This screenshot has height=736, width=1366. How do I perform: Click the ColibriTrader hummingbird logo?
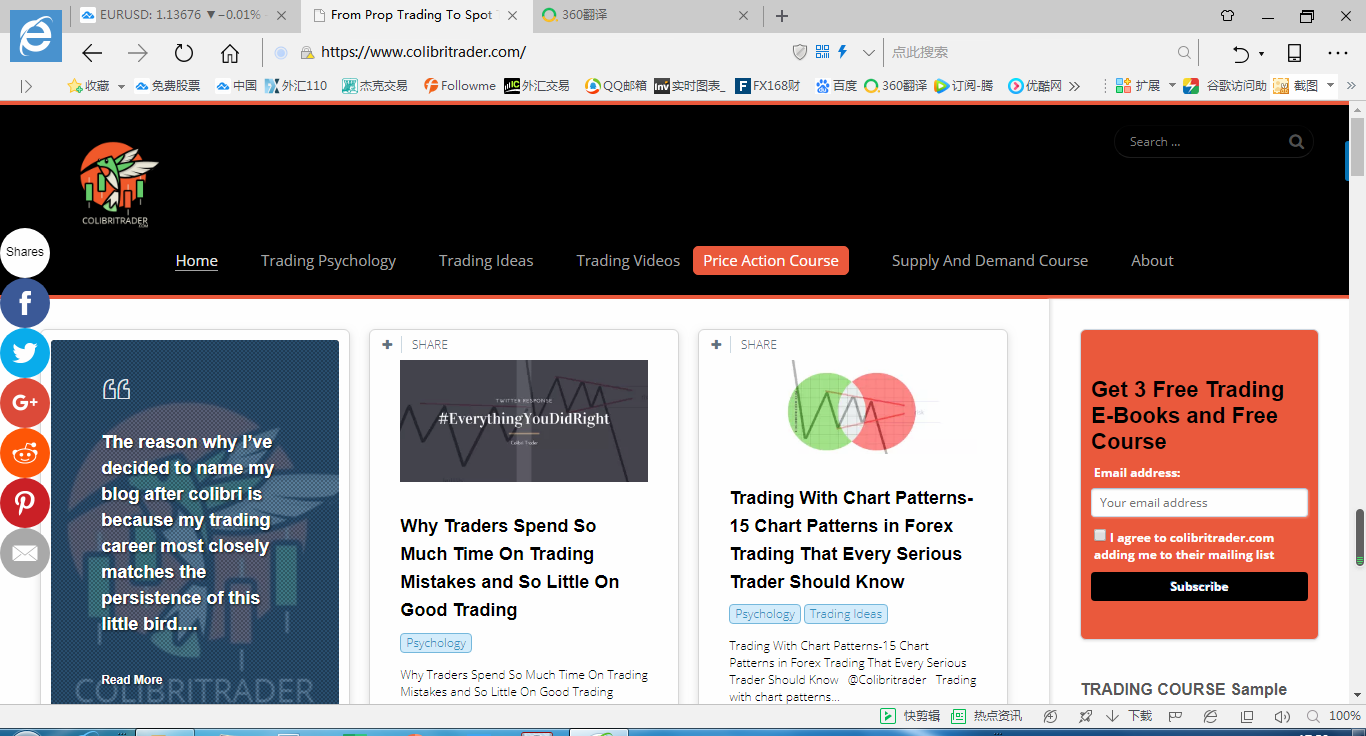[x=119, y=185]
